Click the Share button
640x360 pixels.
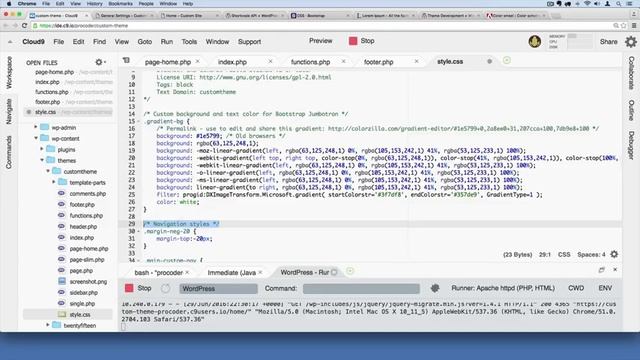click(x=608, y=42)
